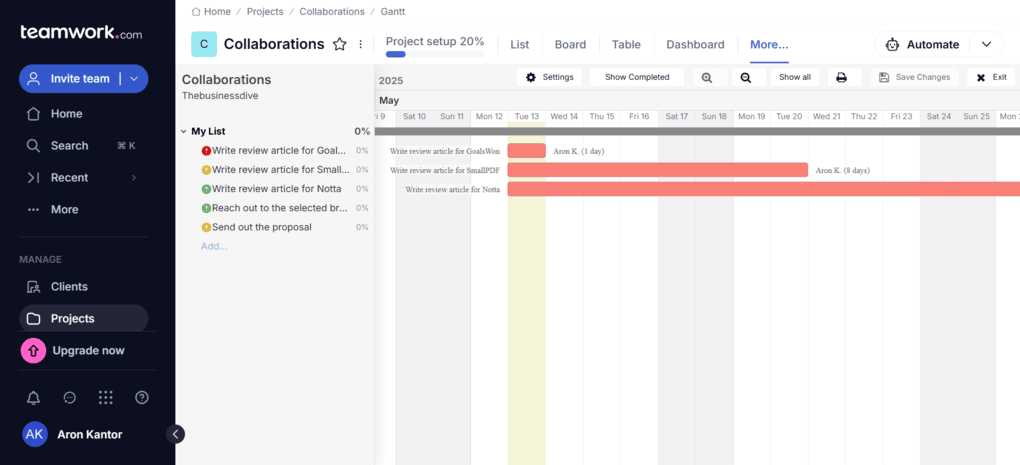Screen dimensions: 1020x465
Task: Star the Collaborations project
Action: 340,44
